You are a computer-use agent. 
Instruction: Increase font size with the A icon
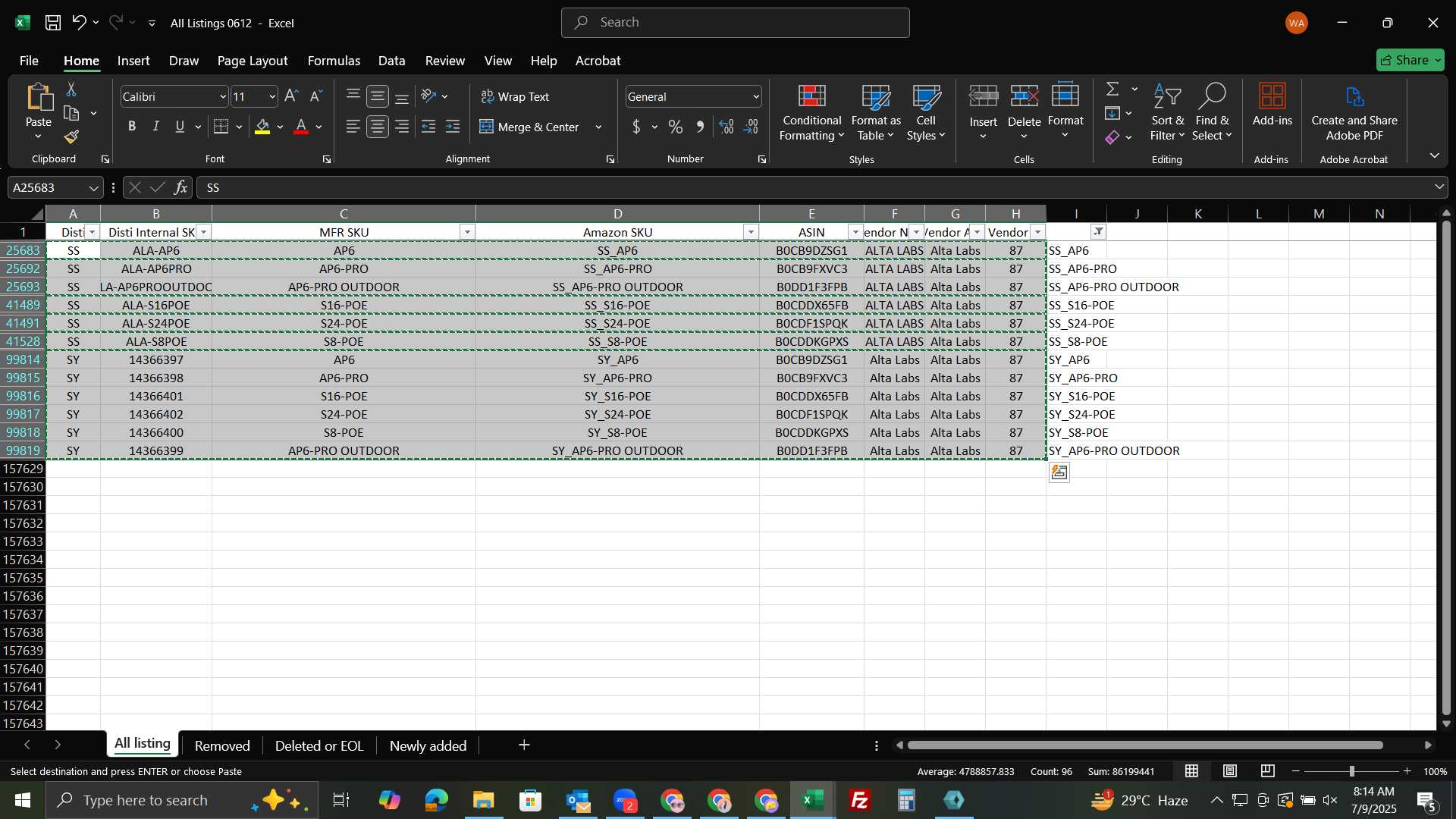(x=291, y=96)
